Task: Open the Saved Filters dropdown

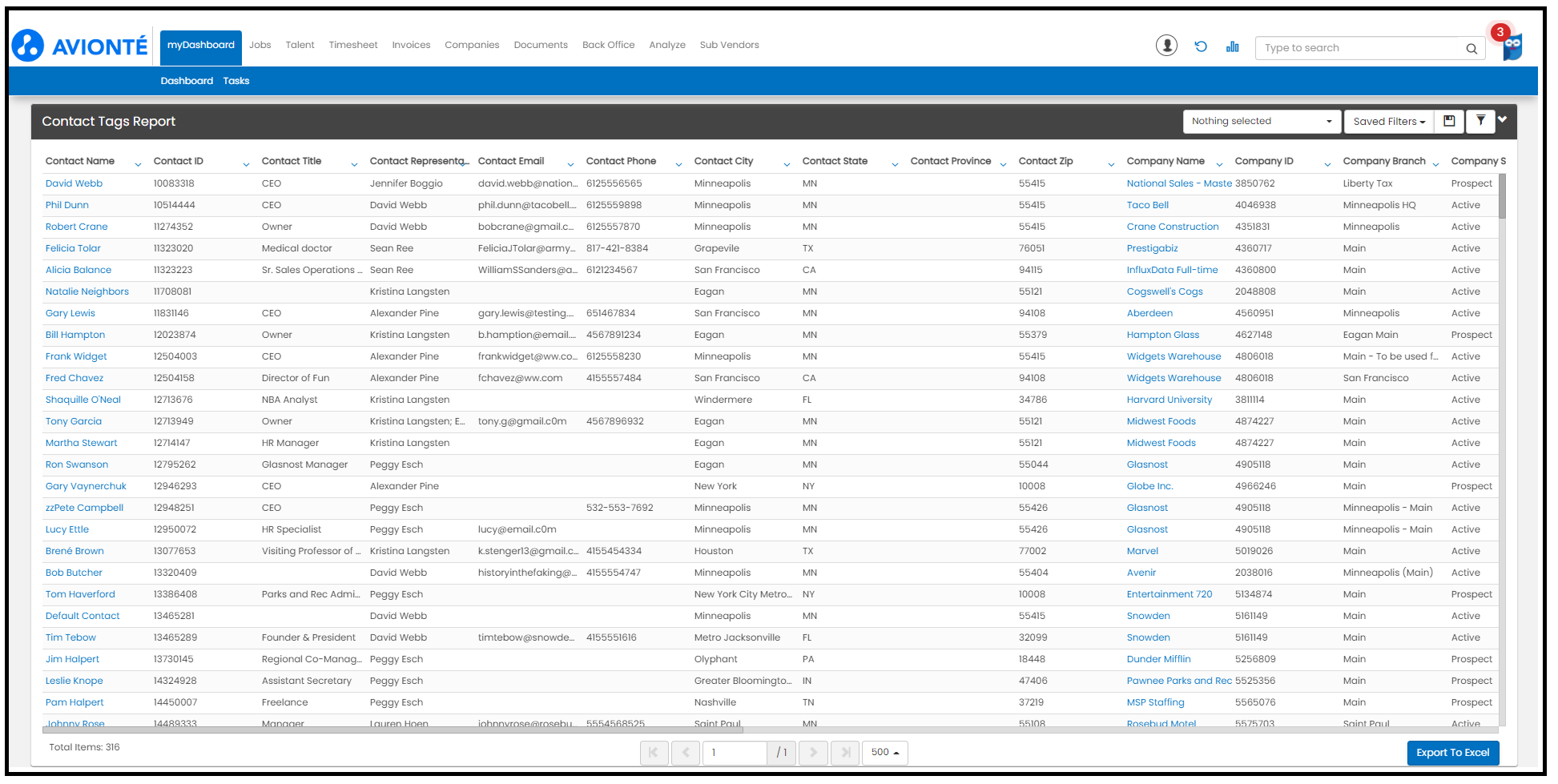Action: [1388, 121]
